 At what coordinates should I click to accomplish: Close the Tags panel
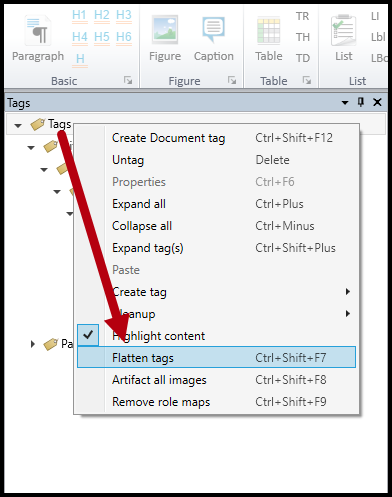(377, 102)
